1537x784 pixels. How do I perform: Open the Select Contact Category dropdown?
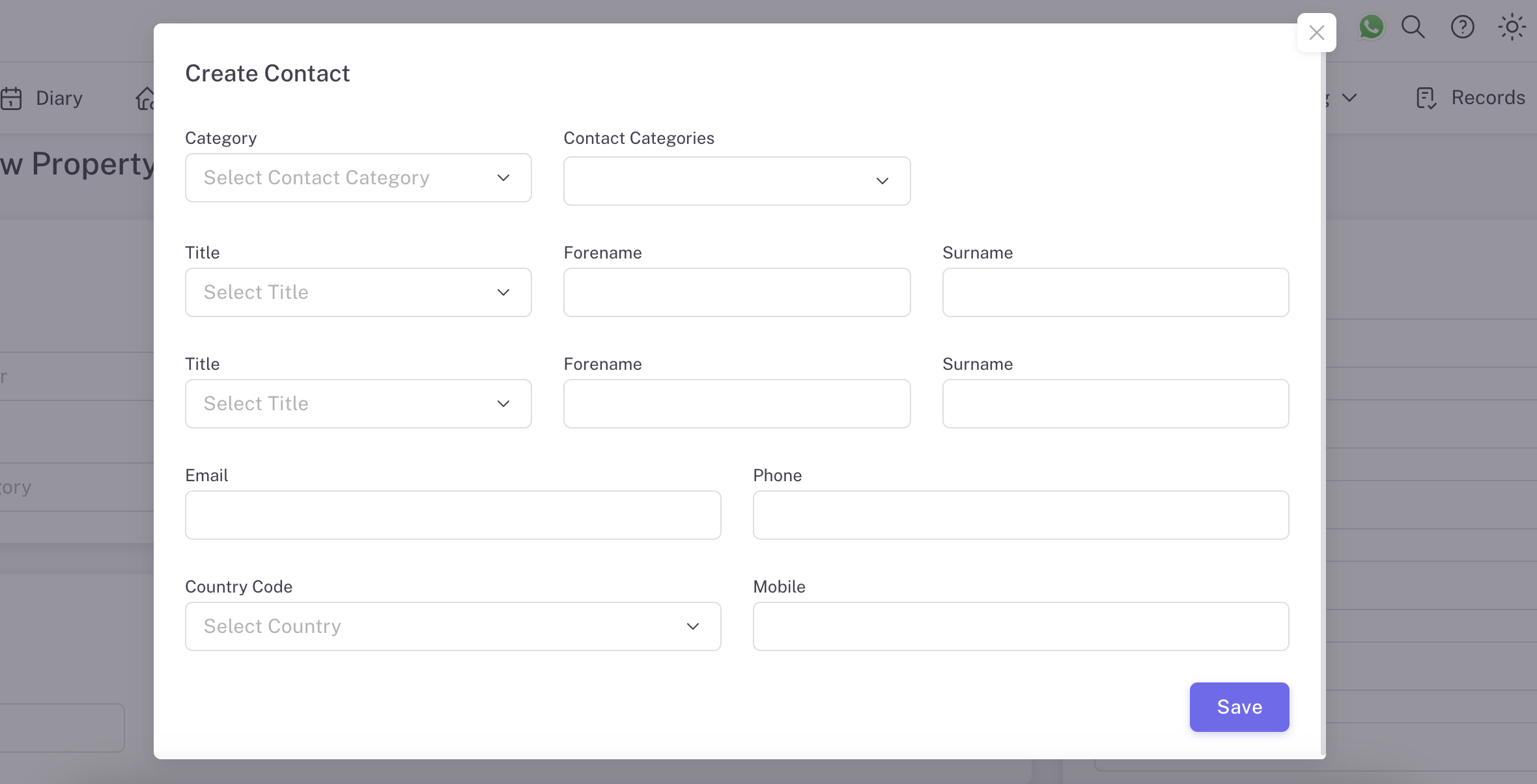(358, 178)
